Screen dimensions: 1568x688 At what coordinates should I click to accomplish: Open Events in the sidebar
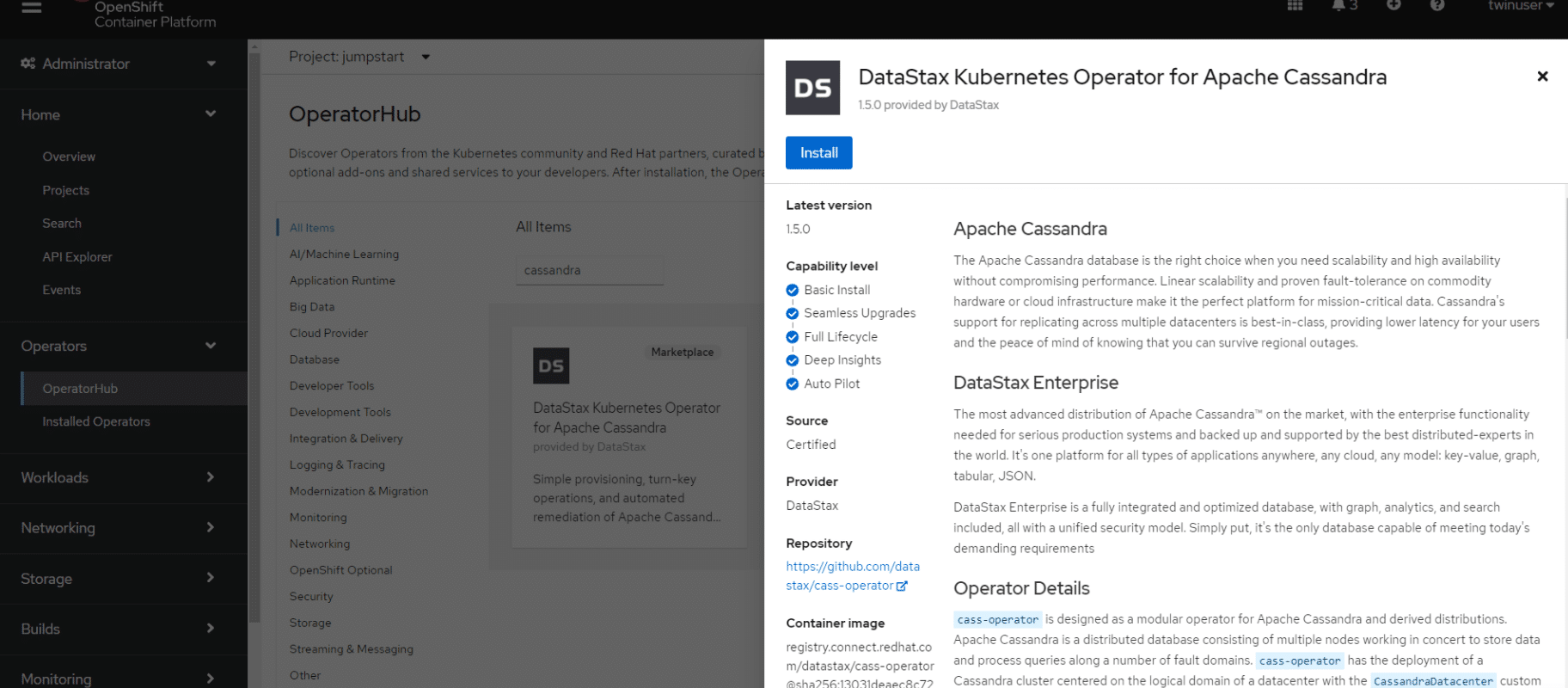click(62, 291)
